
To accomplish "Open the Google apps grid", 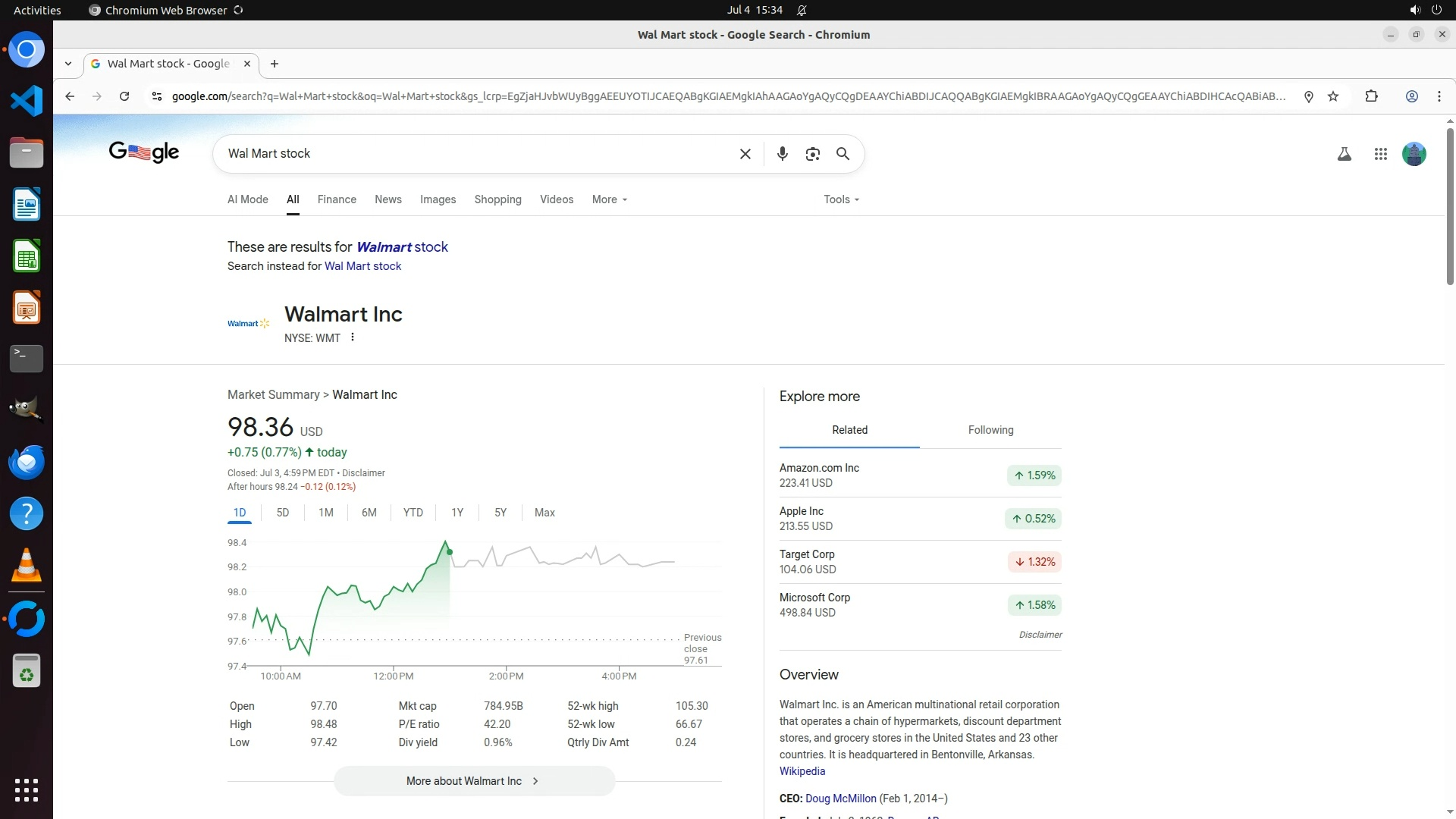I will coord(1380,154).
